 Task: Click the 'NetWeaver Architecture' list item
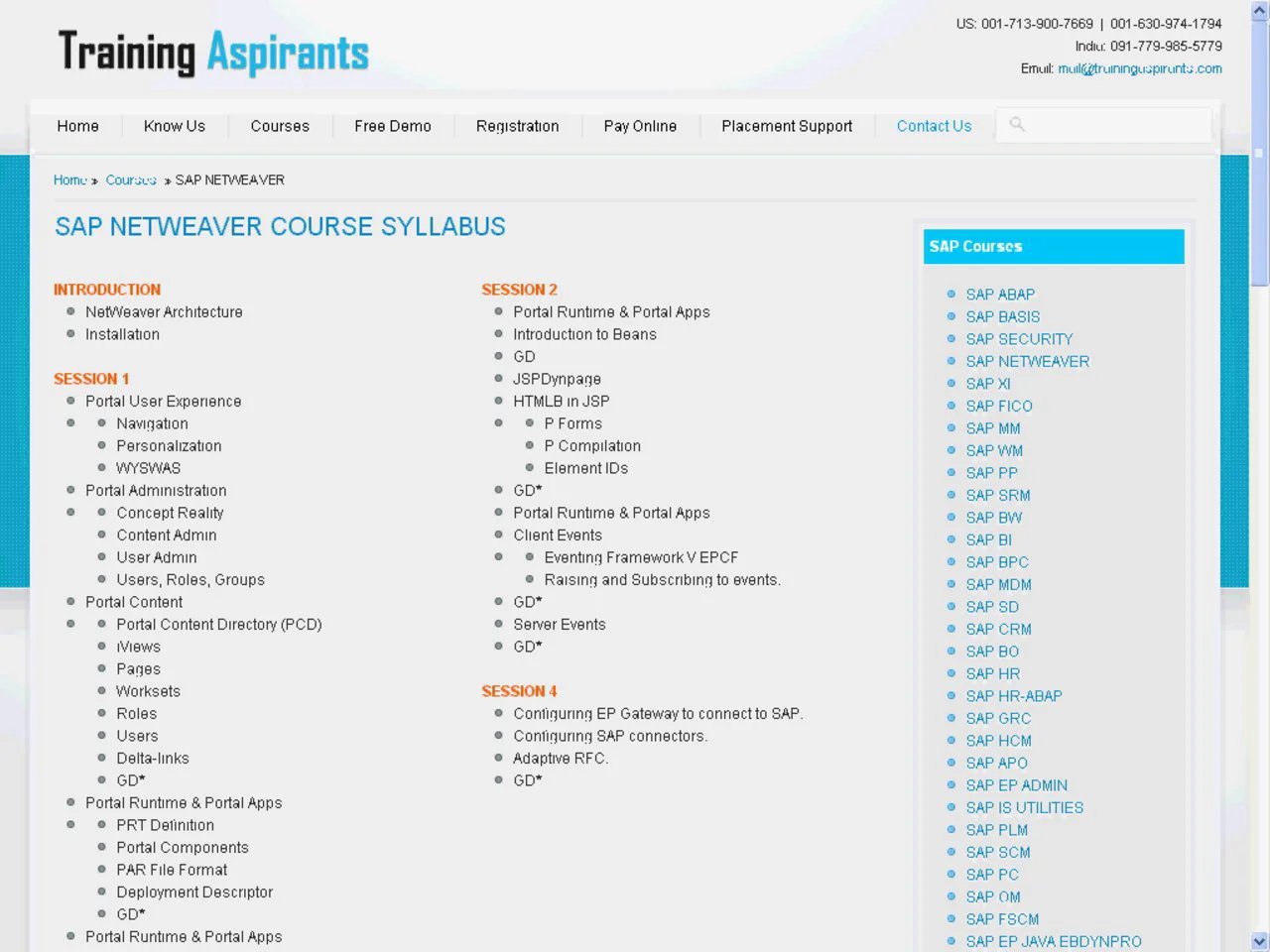[164, 312]
